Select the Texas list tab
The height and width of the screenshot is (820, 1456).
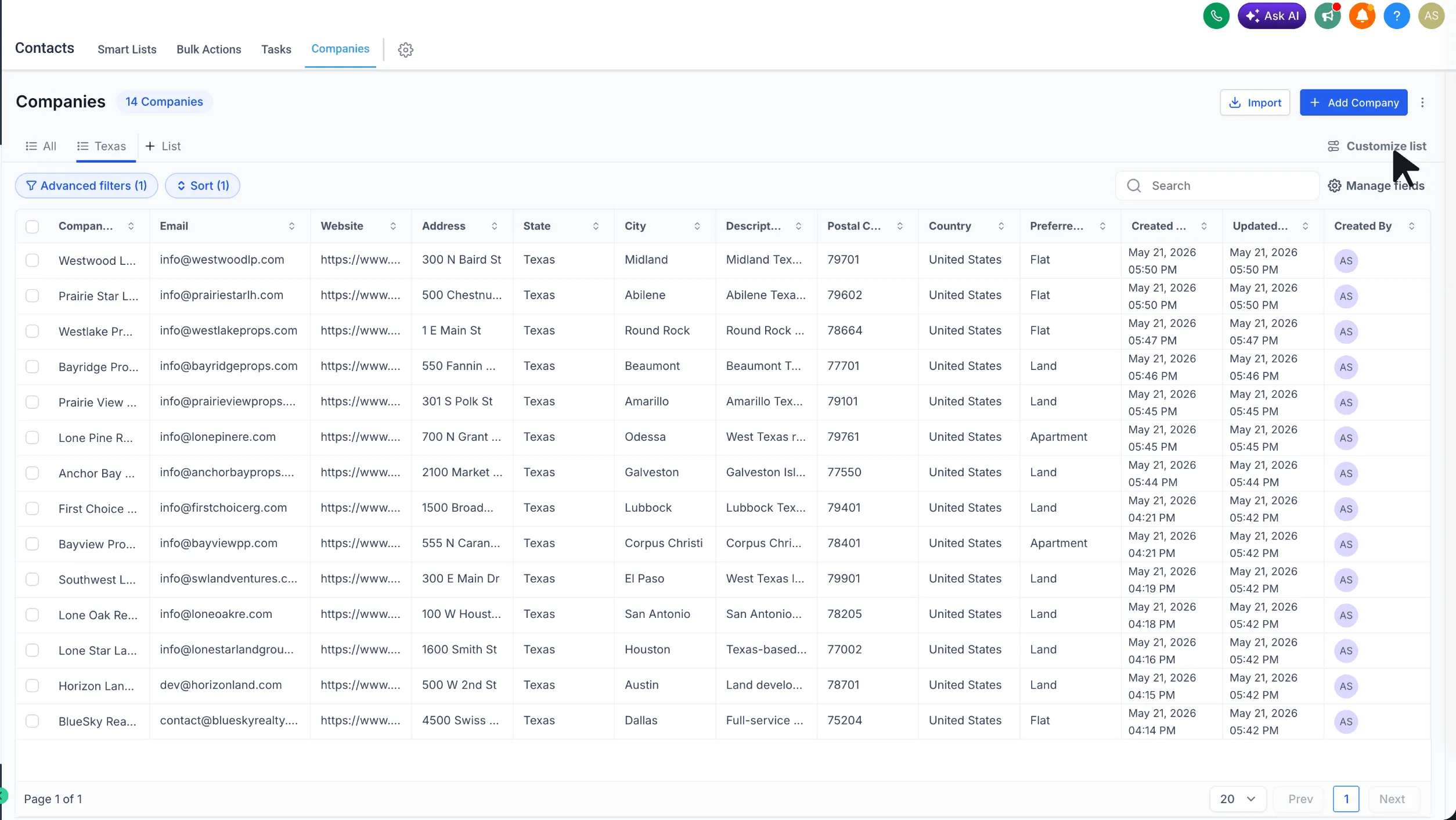coord(102,146)
